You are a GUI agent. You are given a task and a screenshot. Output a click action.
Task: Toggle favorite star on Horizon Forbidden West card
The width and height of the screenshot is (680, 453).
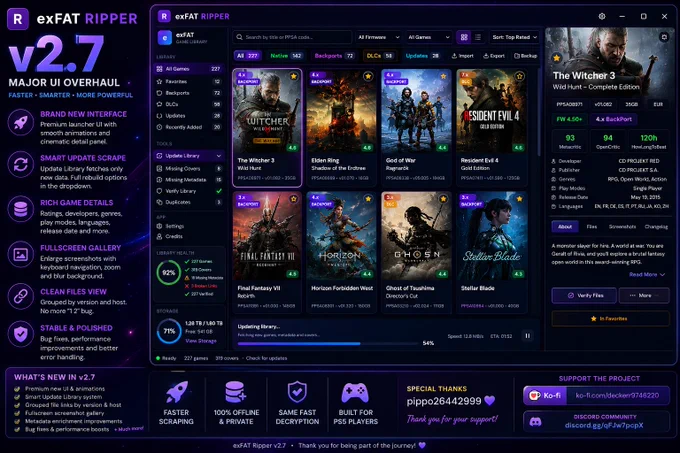click(368, 199)
